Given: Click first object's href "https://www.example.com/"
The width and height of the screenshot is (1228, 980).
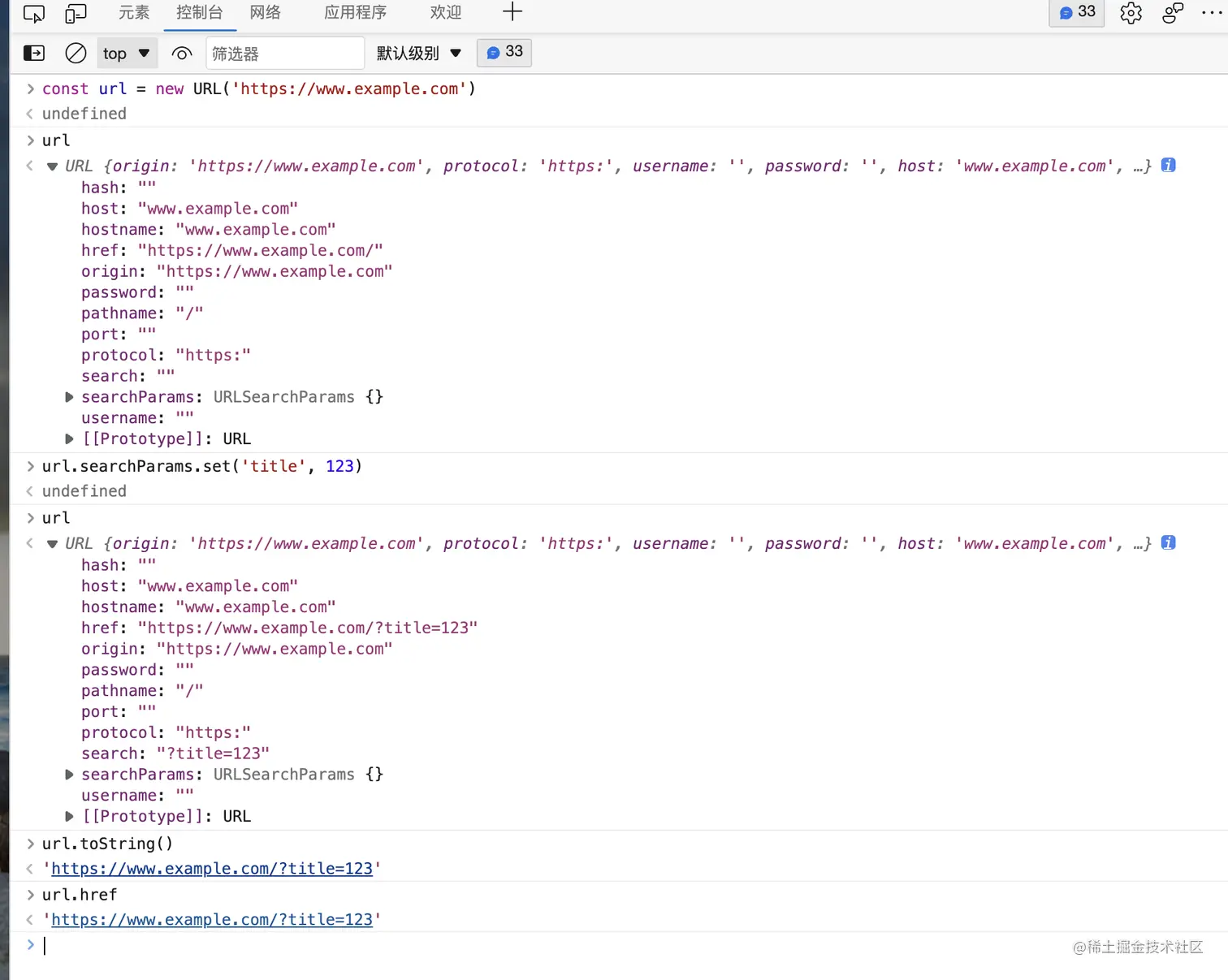Looking at the screenshot, I should coord(232,251).
